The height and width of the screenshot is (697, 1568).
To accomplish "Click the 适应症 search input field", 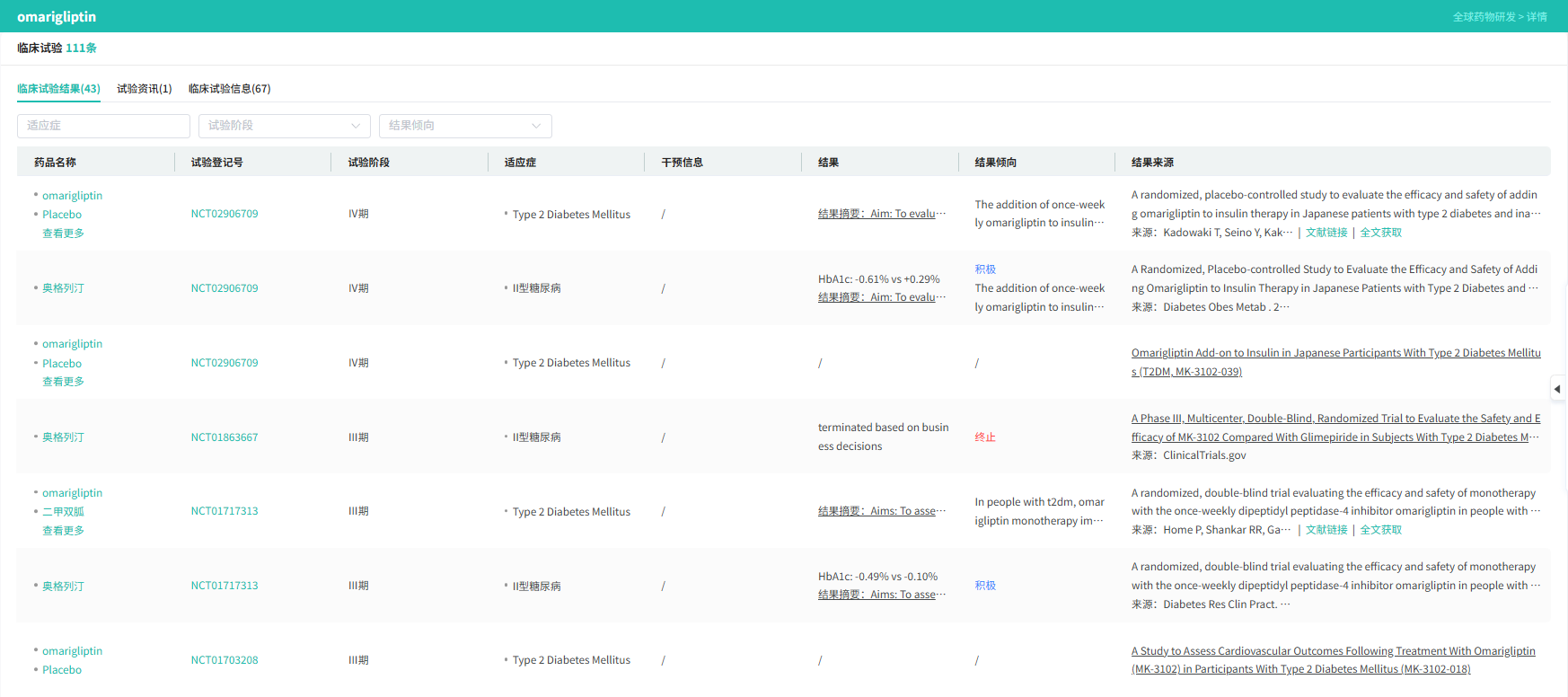I will 103,126.
